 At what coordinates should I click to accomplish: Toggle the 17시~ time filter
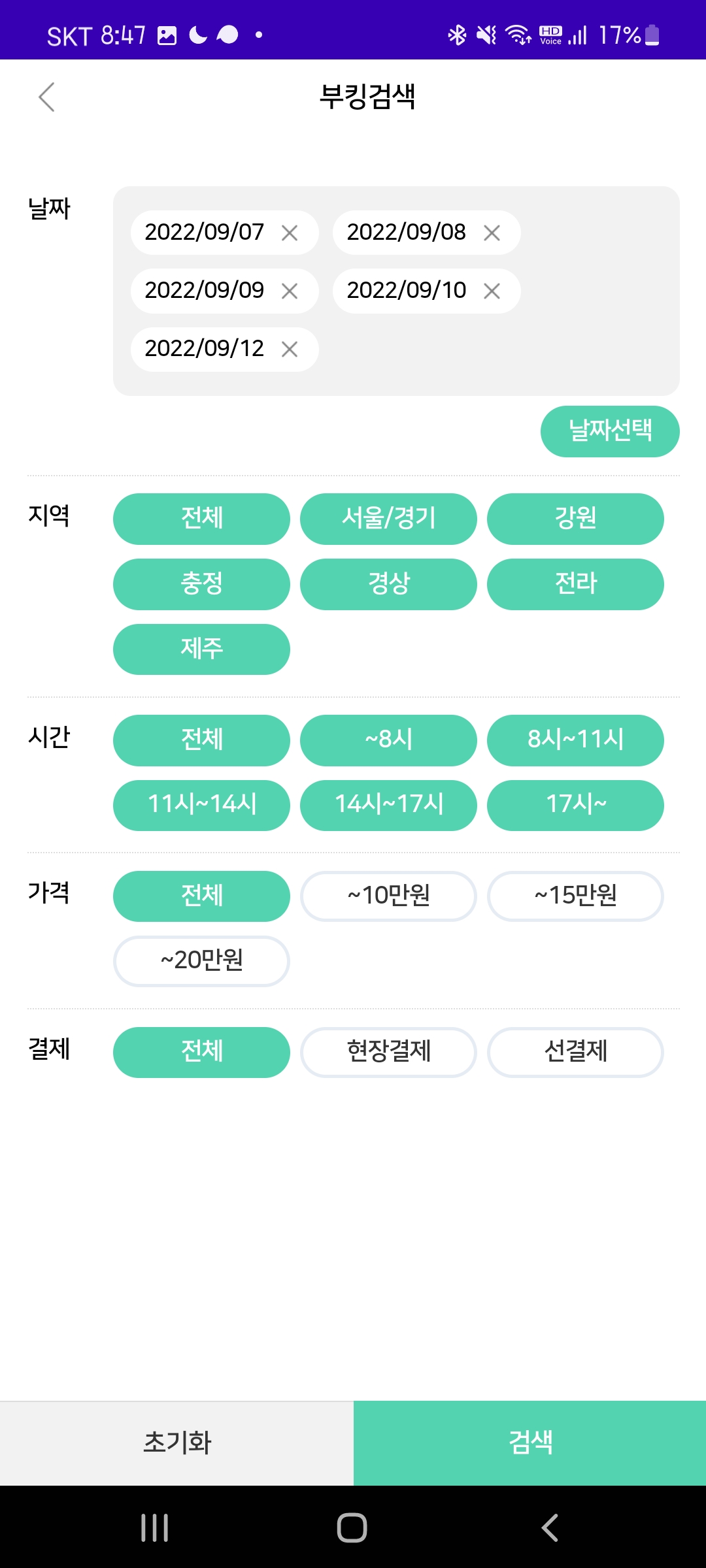pos(575,805)
